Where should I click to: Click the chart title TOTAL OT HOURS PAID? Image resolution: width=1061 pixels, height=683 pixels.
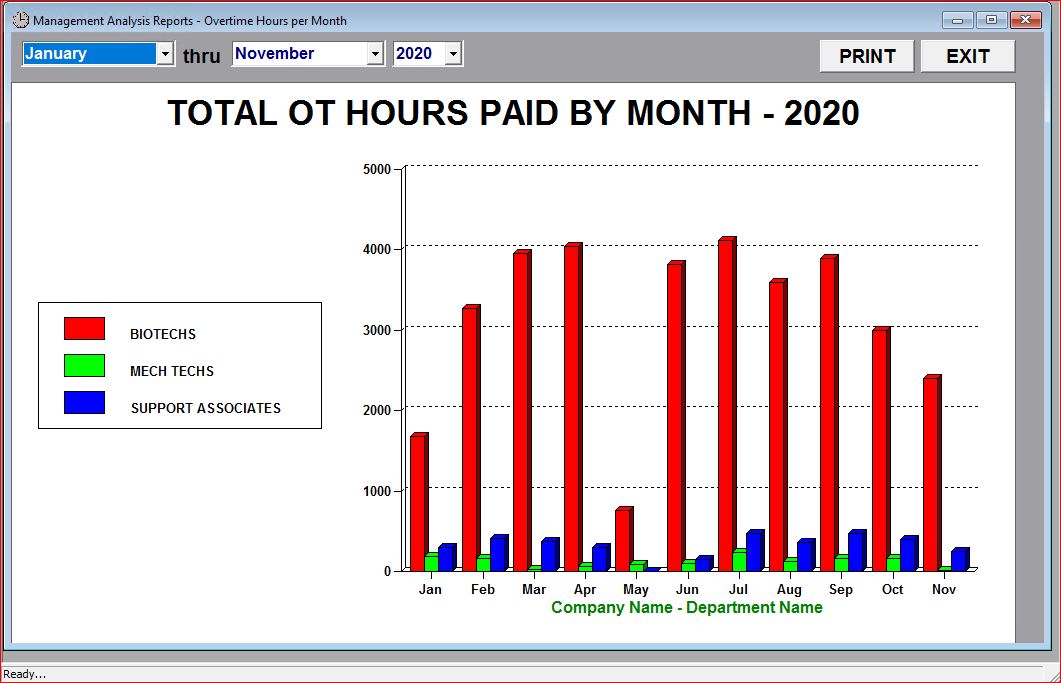point(514,113)
